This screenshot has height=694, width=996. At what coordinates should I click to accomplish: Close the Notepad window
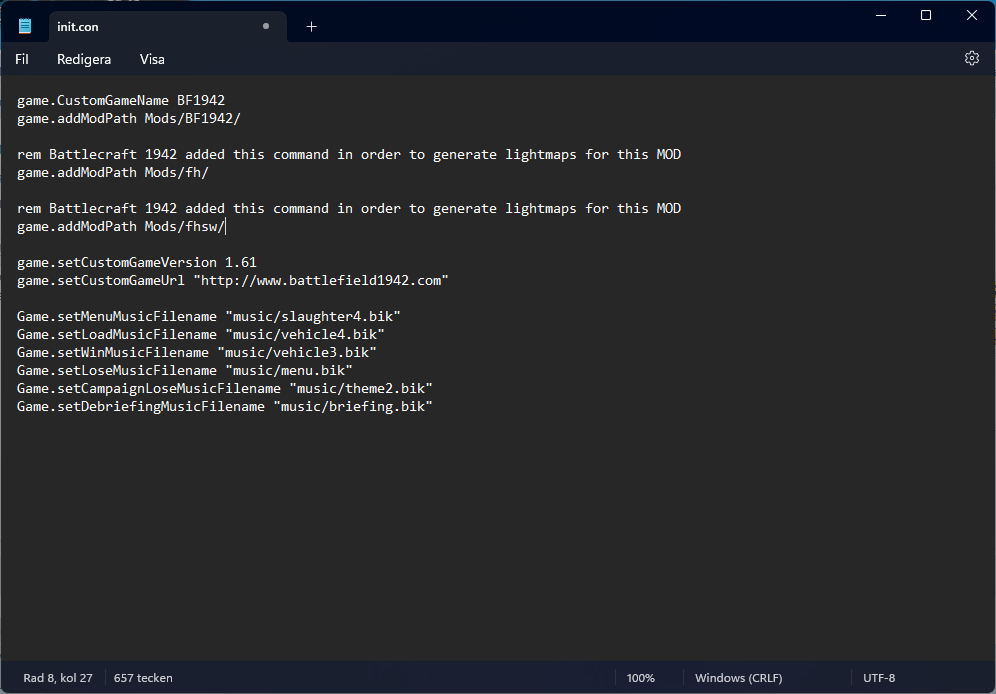click(x=971, y=15)
